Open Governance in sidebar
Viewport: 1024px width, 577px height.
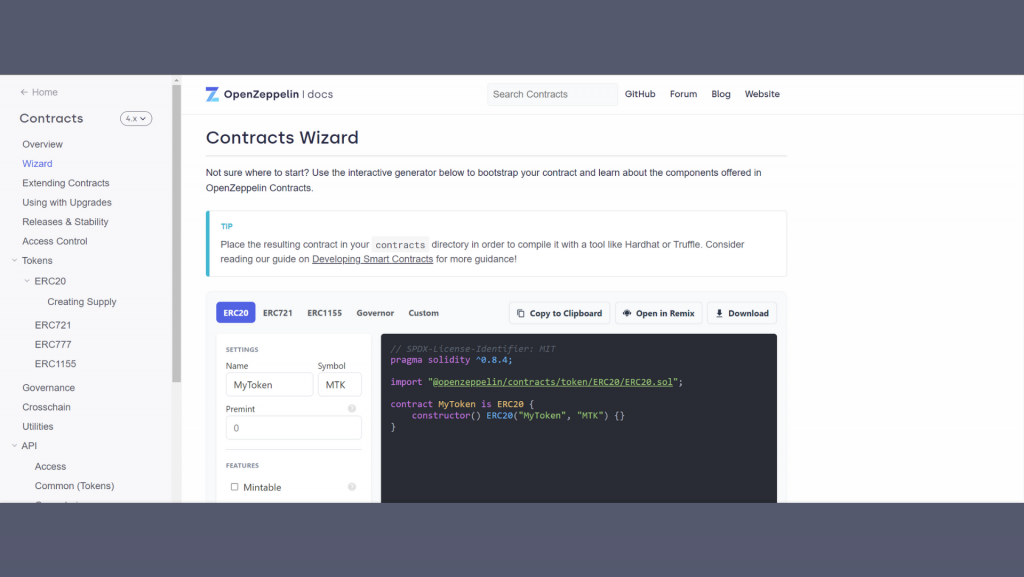click(48, 388)
